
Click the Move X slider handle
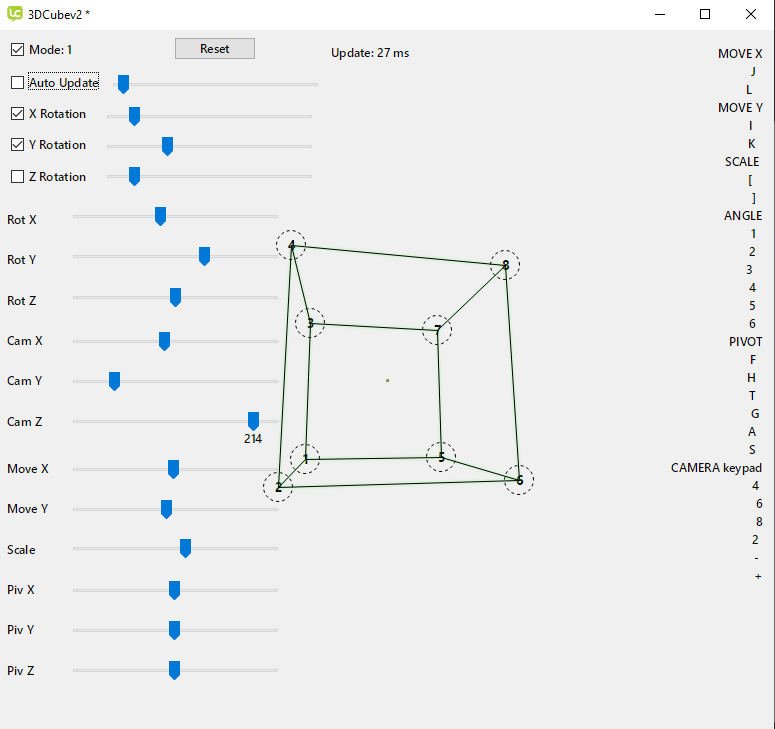(x=173, y=469)
